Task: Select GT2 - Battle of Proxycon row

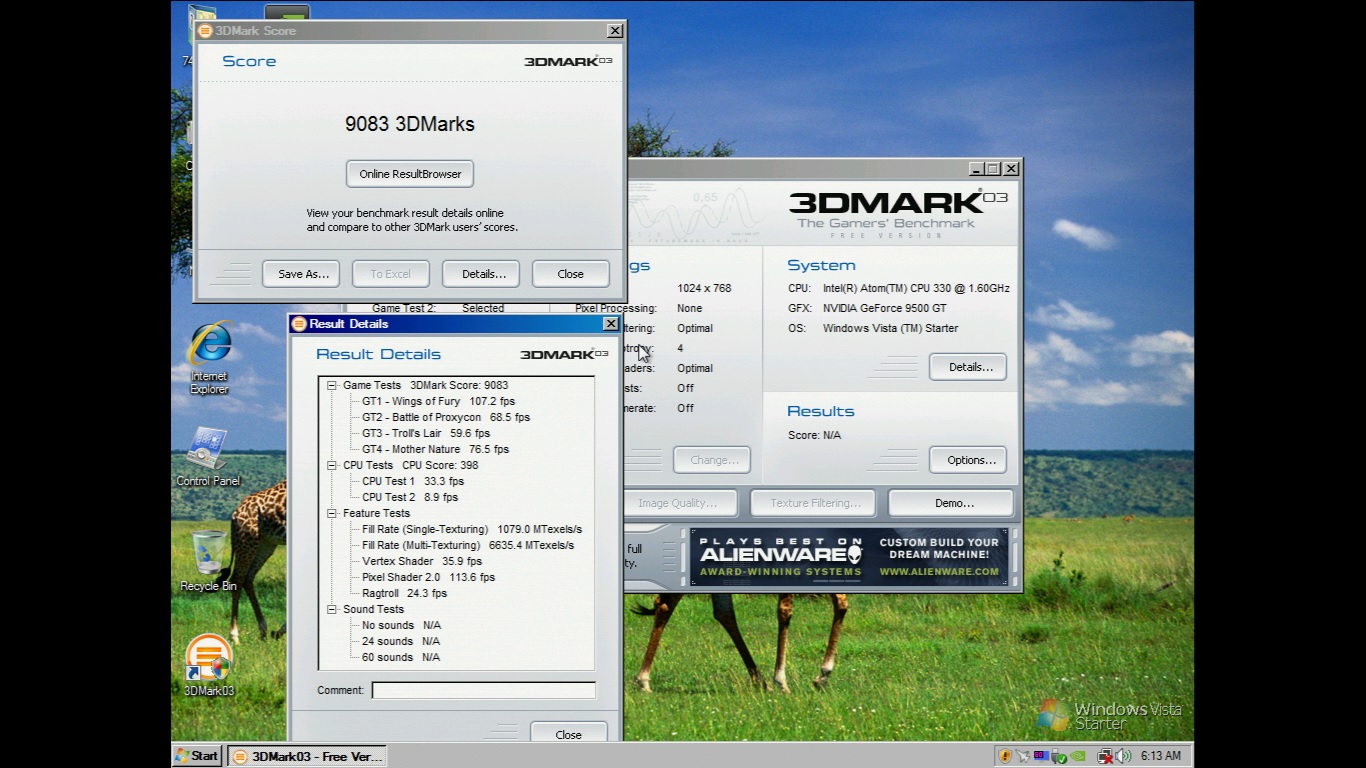Action: pos(446,417)
